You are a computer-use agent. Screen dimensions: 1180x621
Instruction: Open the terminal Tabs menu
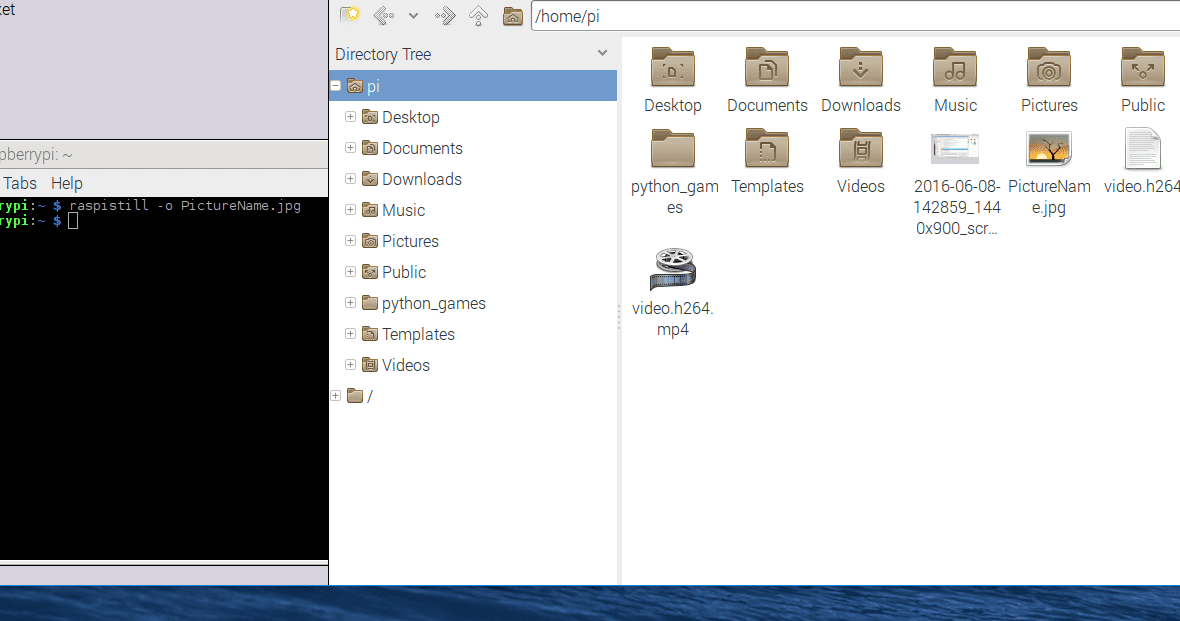point(20,183)
